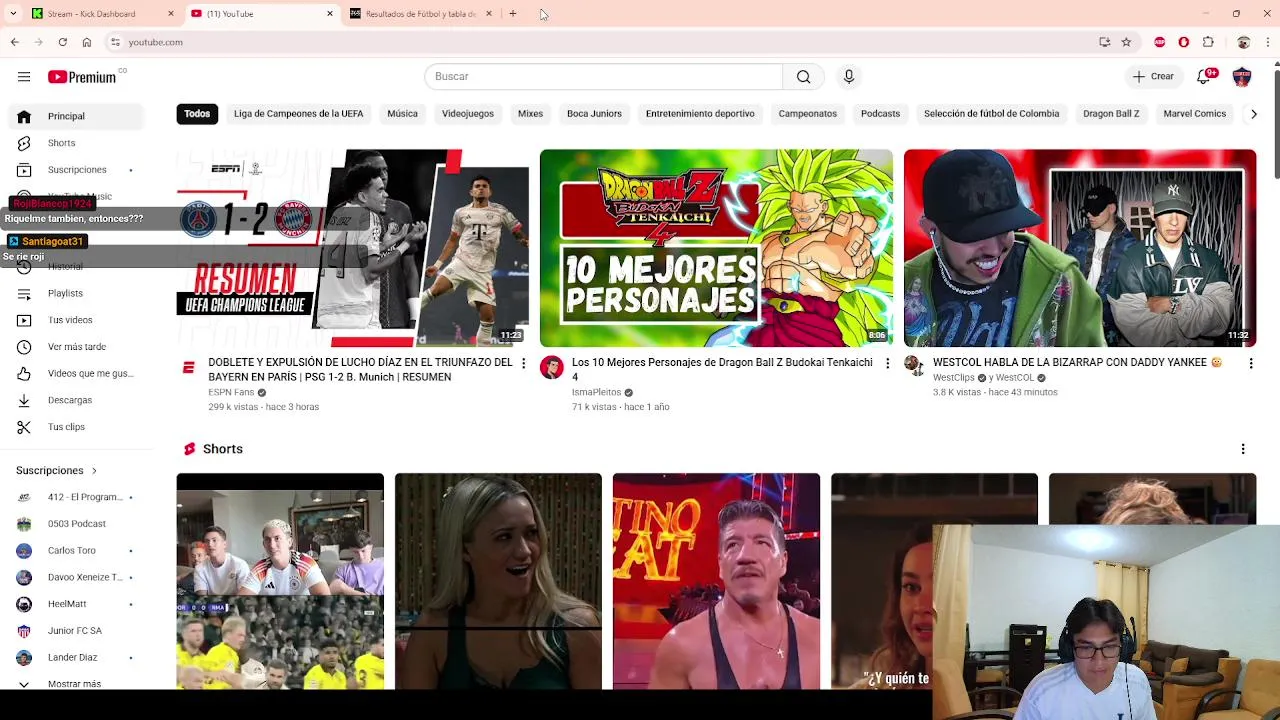
Task: Select Entretenimiento deportivo chip
Action: point(700,114)
